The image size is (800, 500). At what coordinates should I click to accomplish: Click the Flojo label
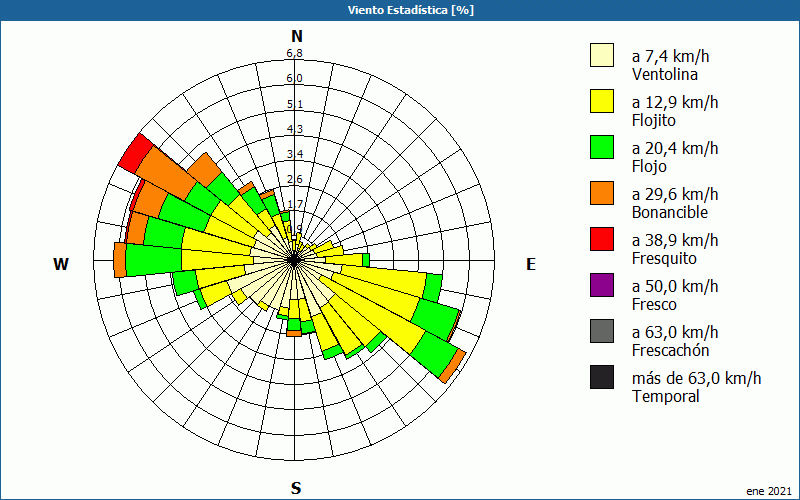[649, 166]
